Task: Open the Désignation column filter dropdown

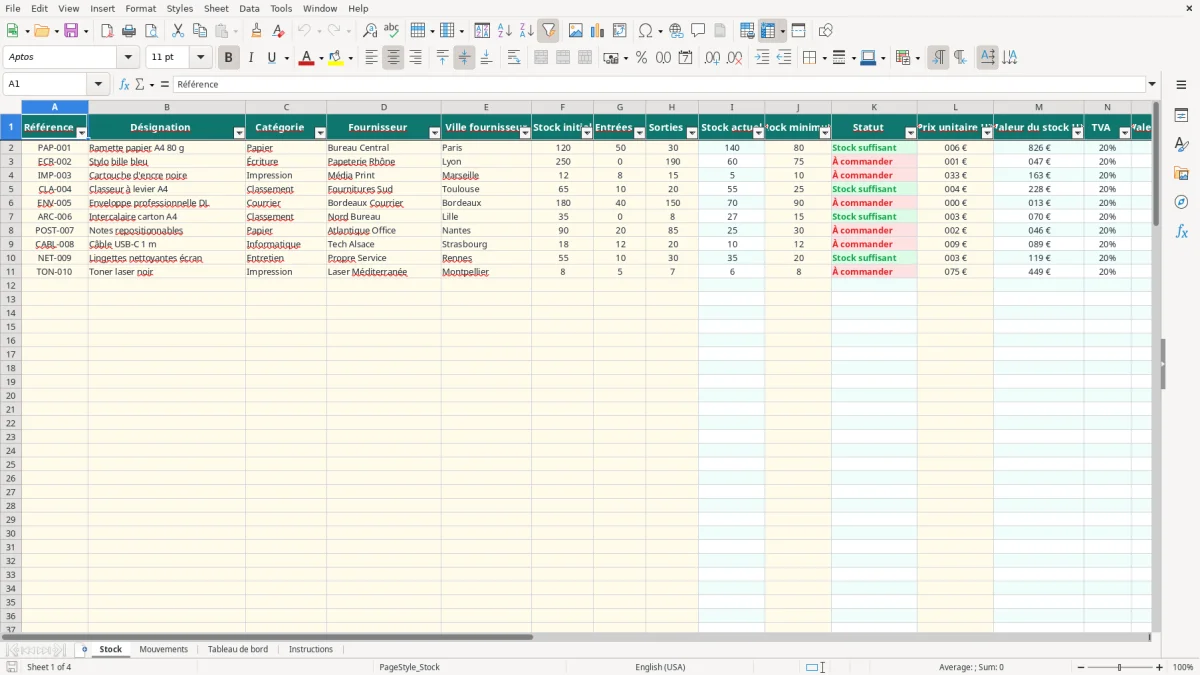Action: (x=239, y=133)
